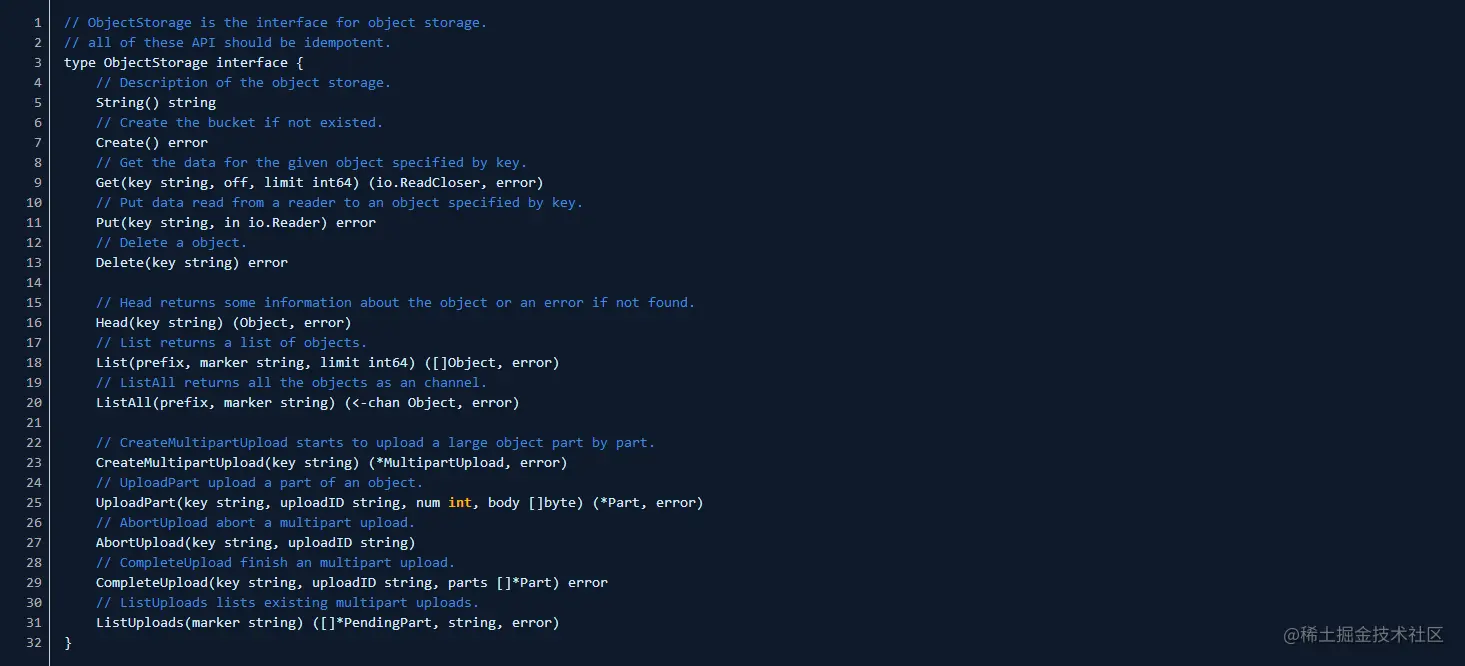The image size is (1465, 666).
Task: Click the String() method declaration
Action: click(155, 102)
